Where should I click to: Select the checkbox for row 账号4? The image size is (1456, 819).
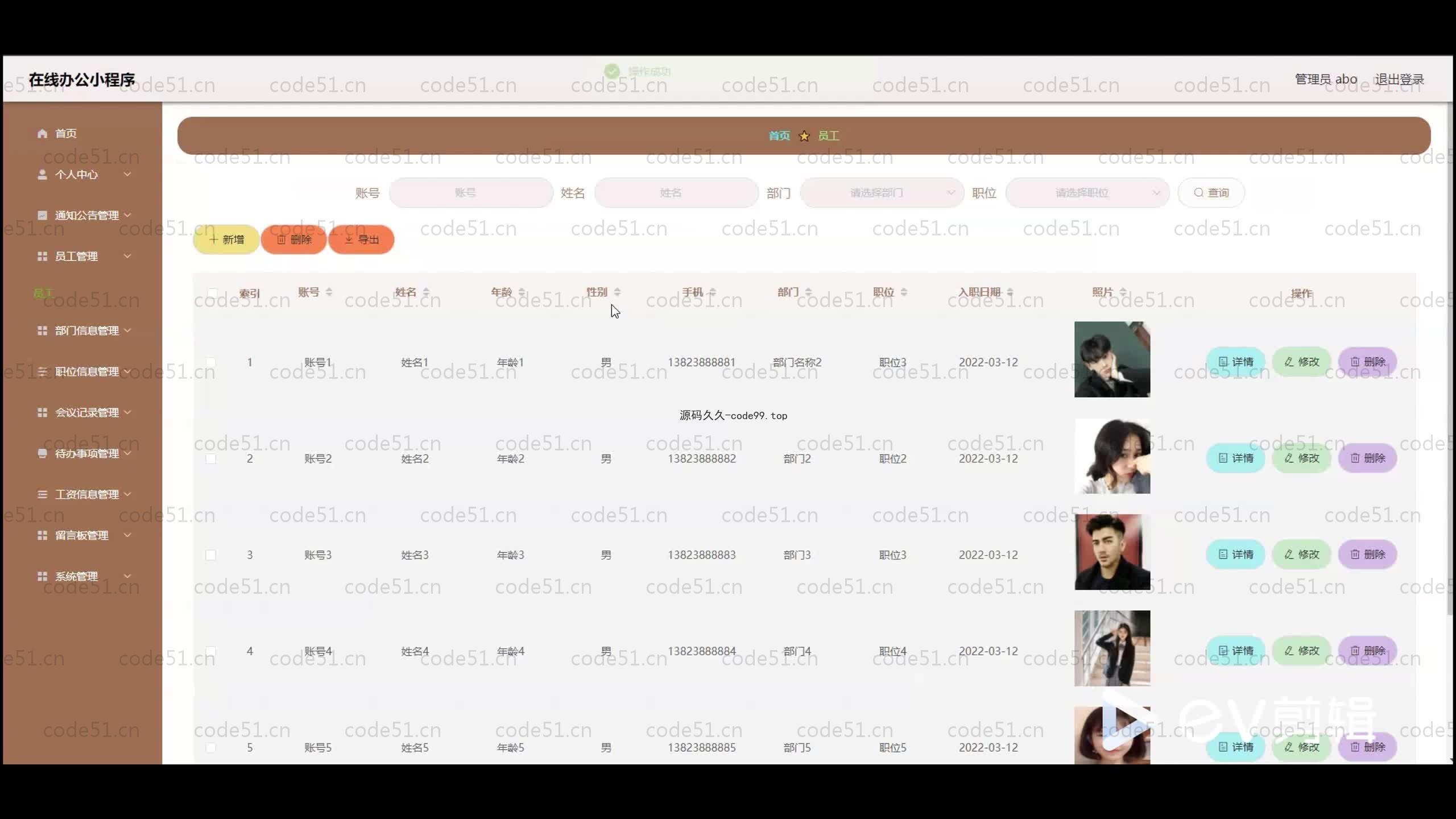point(210,651)
